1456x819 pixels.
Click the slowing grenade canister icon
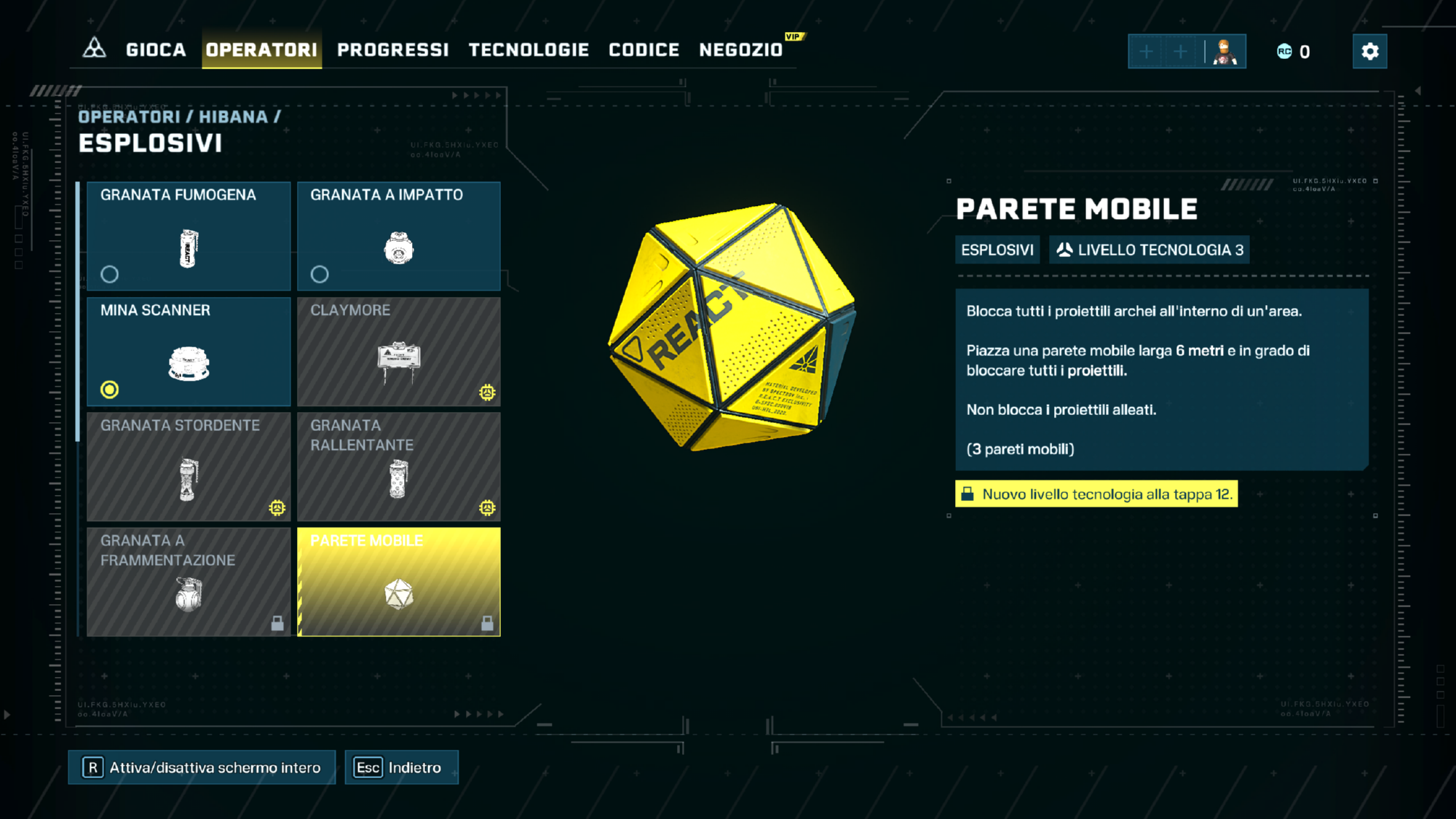point(398,478)
